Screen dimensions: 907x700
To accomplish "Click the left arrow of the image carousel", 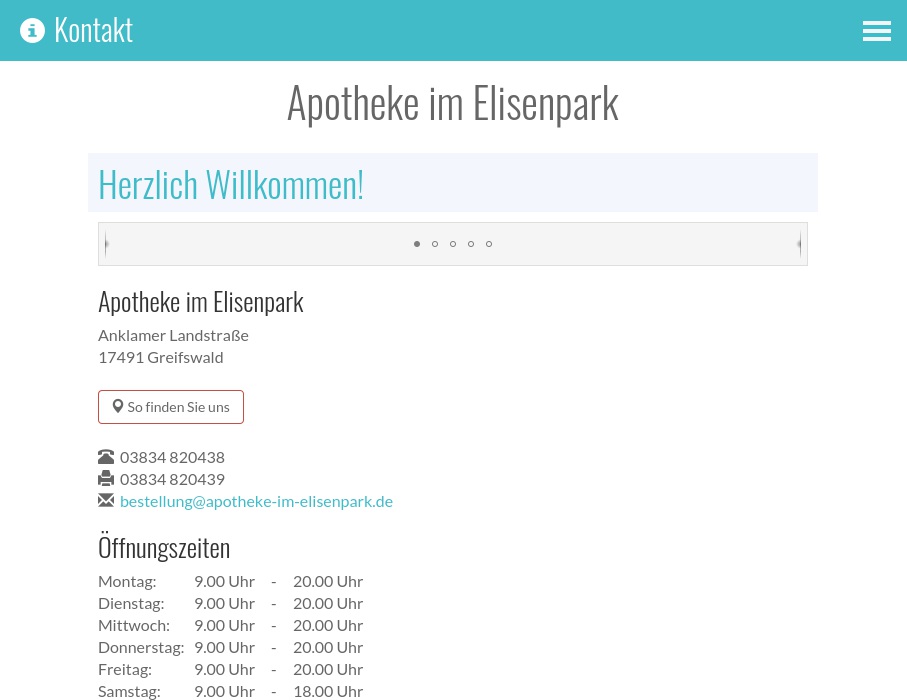I will tap(107, 244).
